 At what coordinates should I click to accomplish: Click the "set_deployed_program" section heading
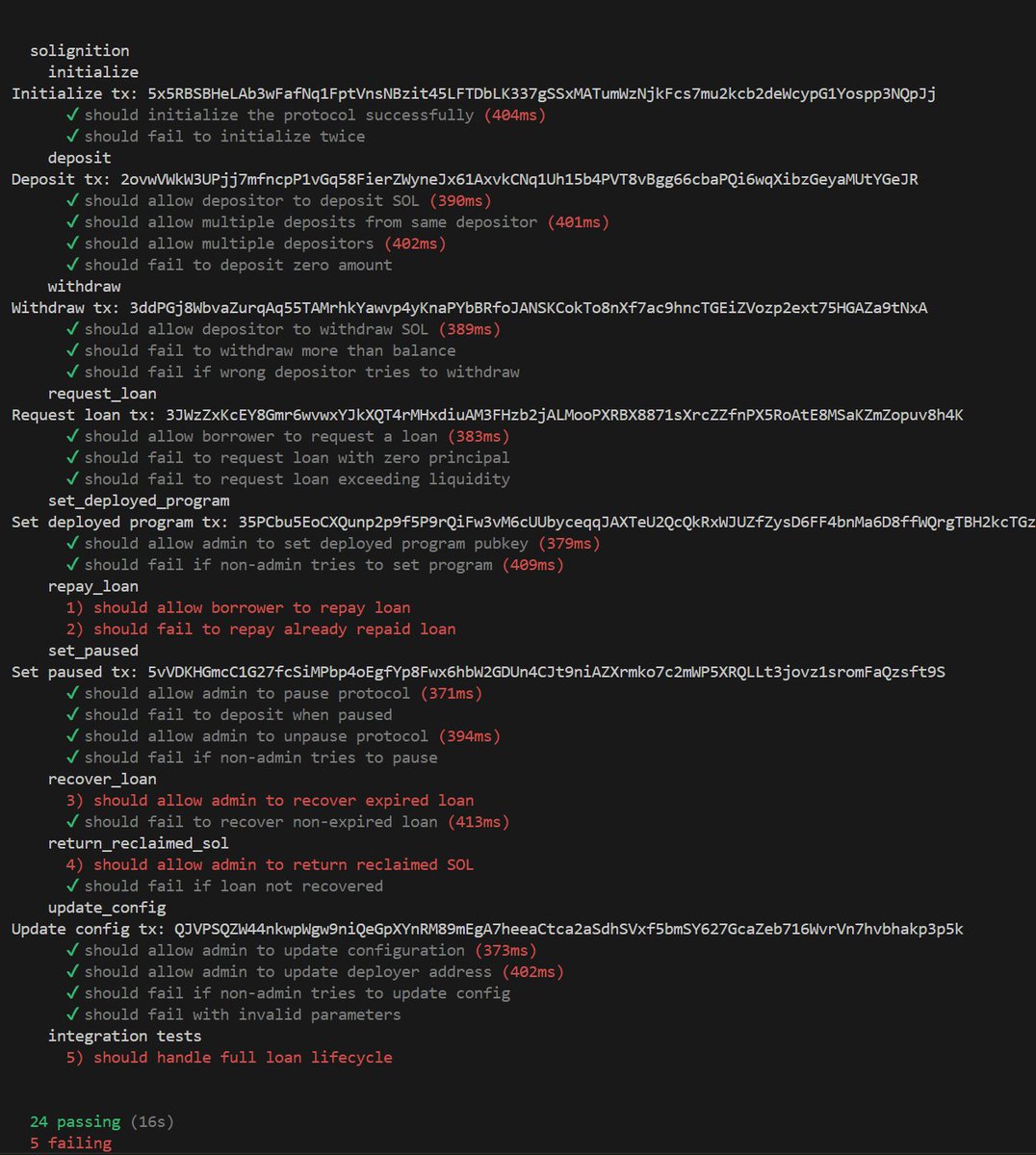coord(139,500)
